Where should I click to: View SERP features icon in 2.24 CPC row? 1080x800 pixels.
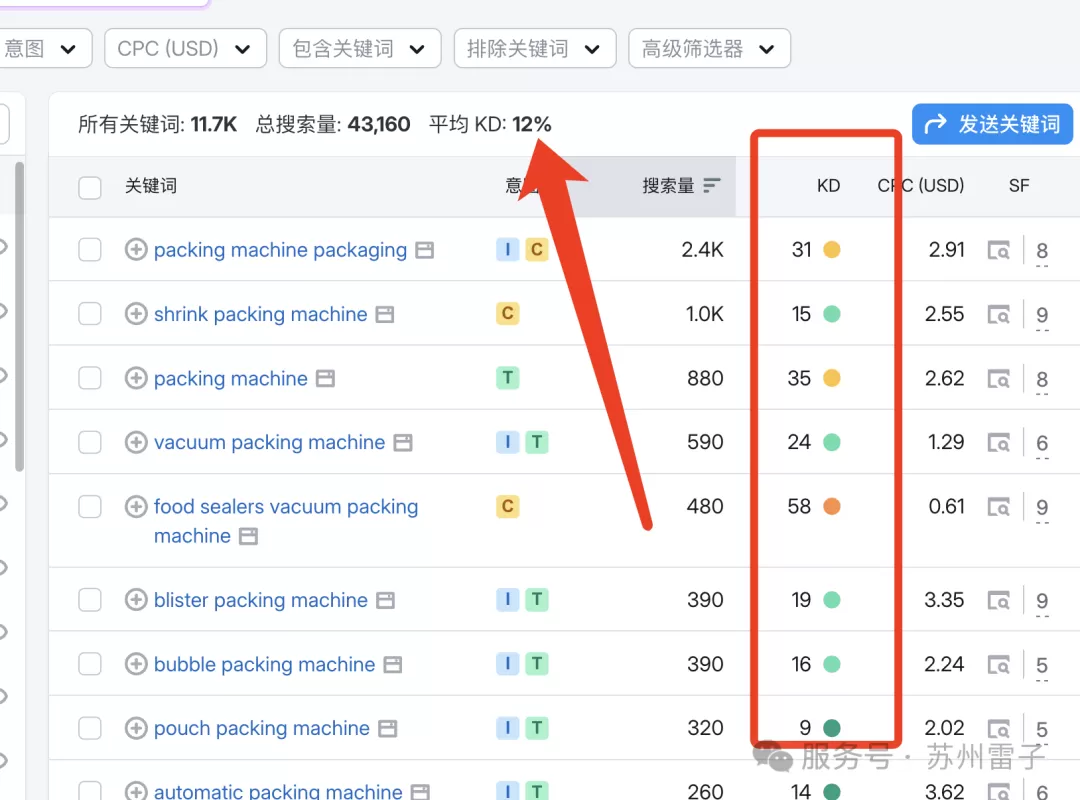999,665
